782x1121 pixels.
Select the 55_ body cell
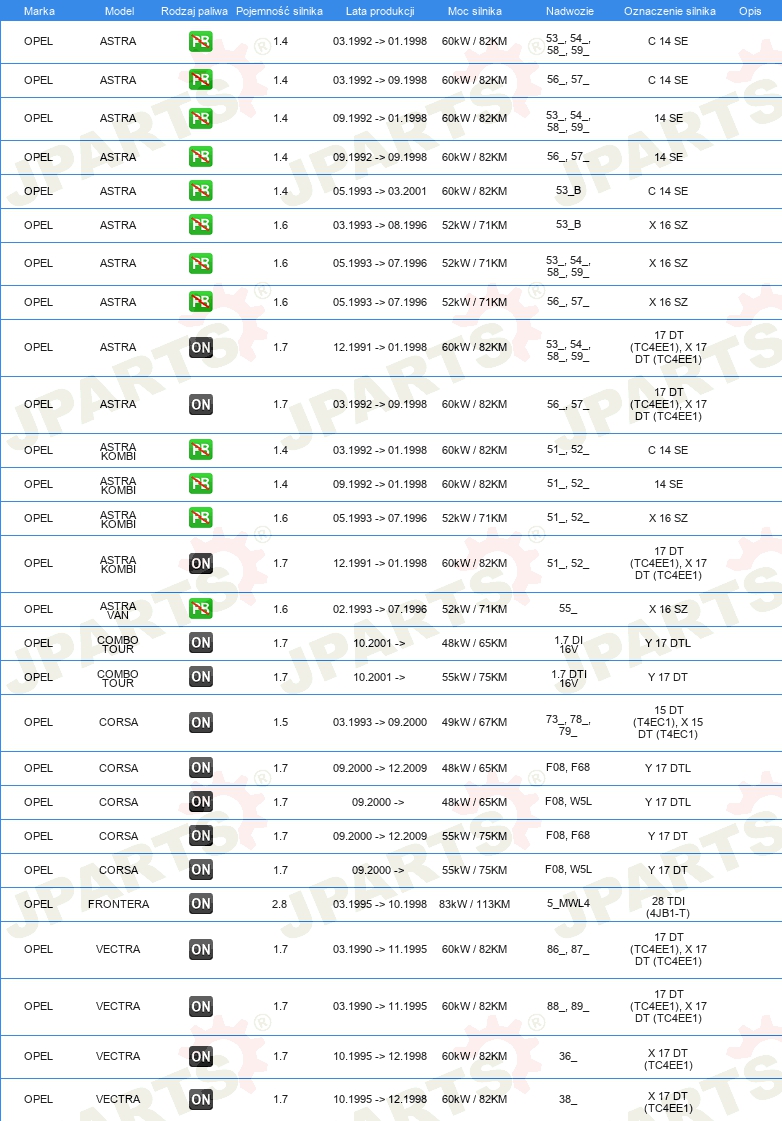click(x=568, y=608)
